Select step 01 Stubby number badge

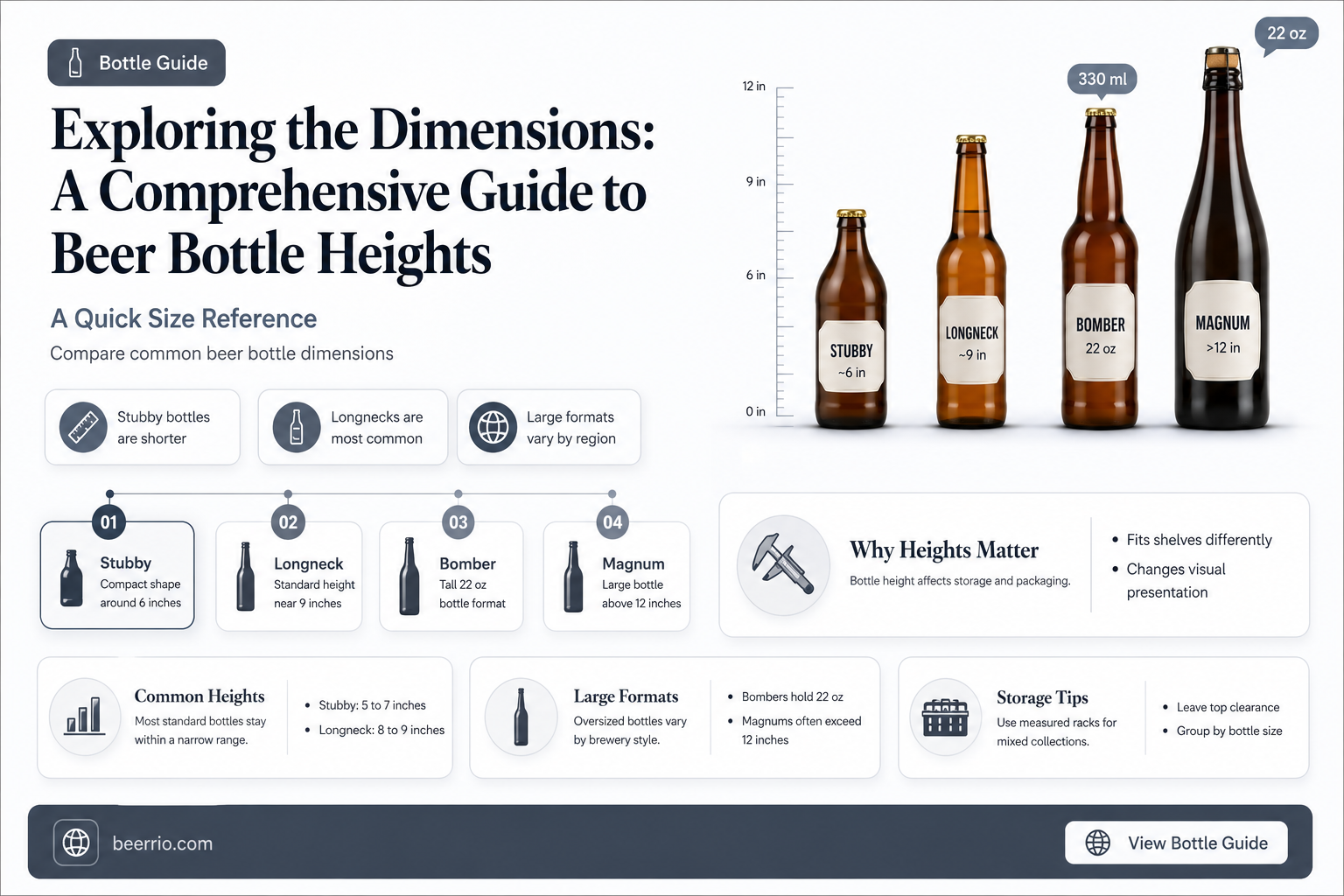click(x=108, y=522)
